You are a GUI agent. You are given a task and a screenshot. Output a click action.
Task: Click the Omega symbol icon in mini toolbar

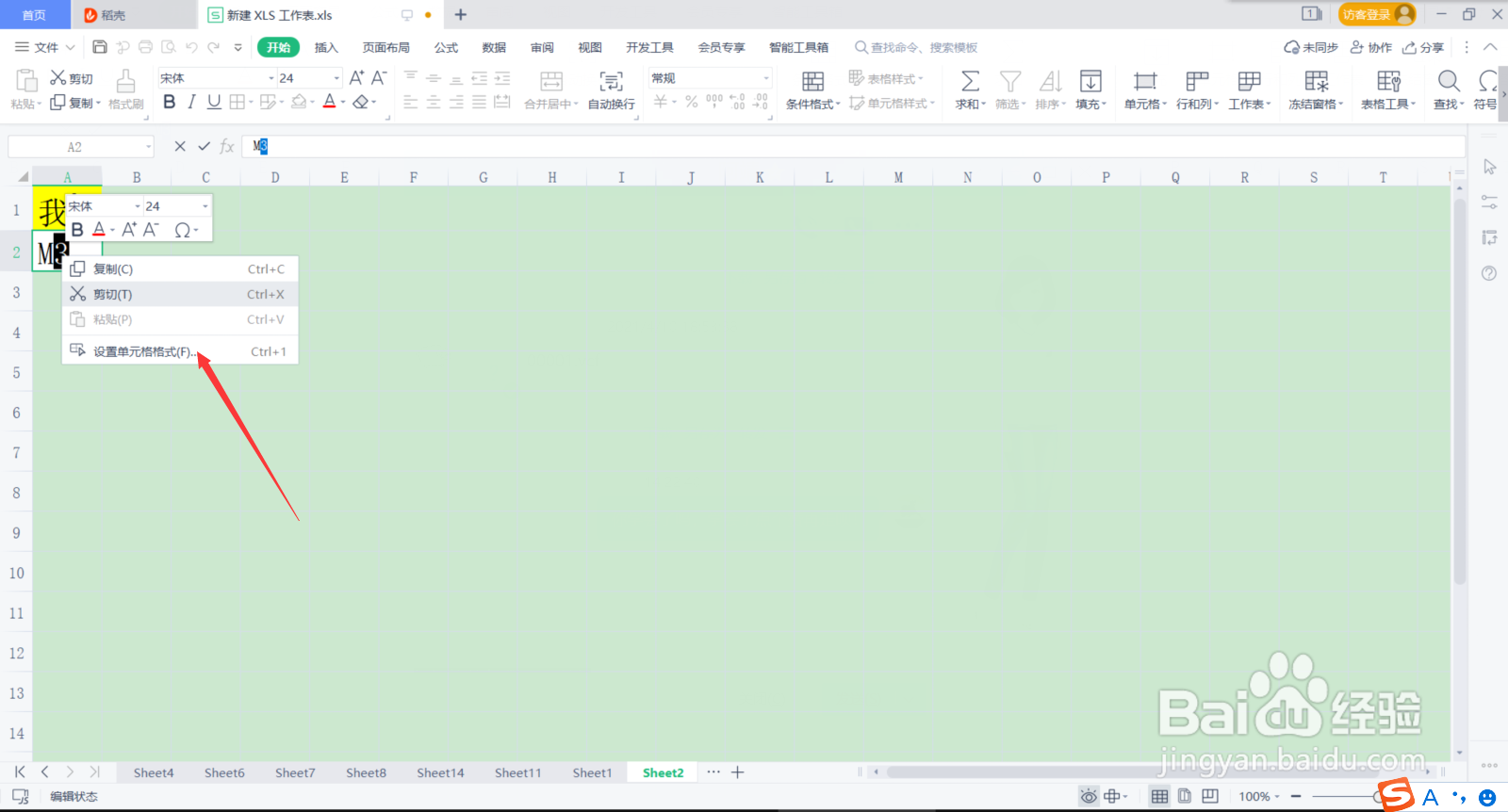point(183,230)
